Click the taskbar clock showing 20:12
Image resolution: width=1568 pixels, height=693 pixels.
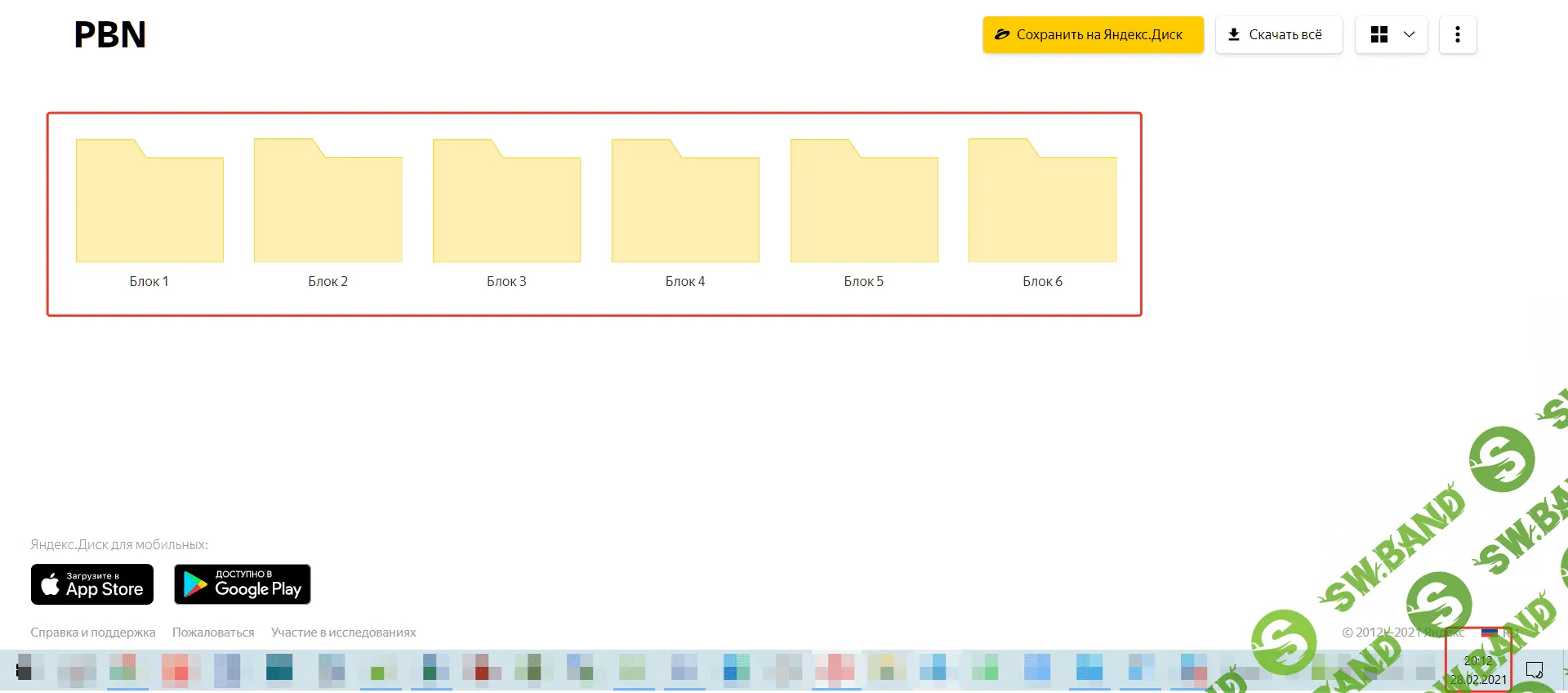pyautogui.click(x=1478, y=670)
